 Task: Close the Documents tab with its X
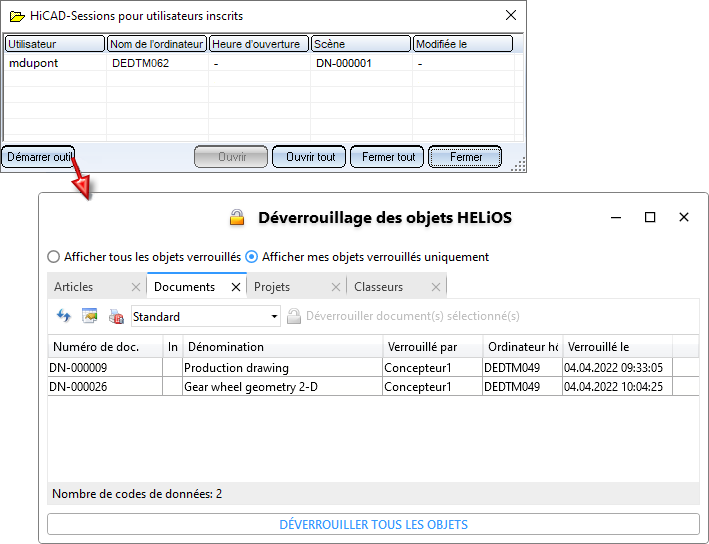(236, 287)
